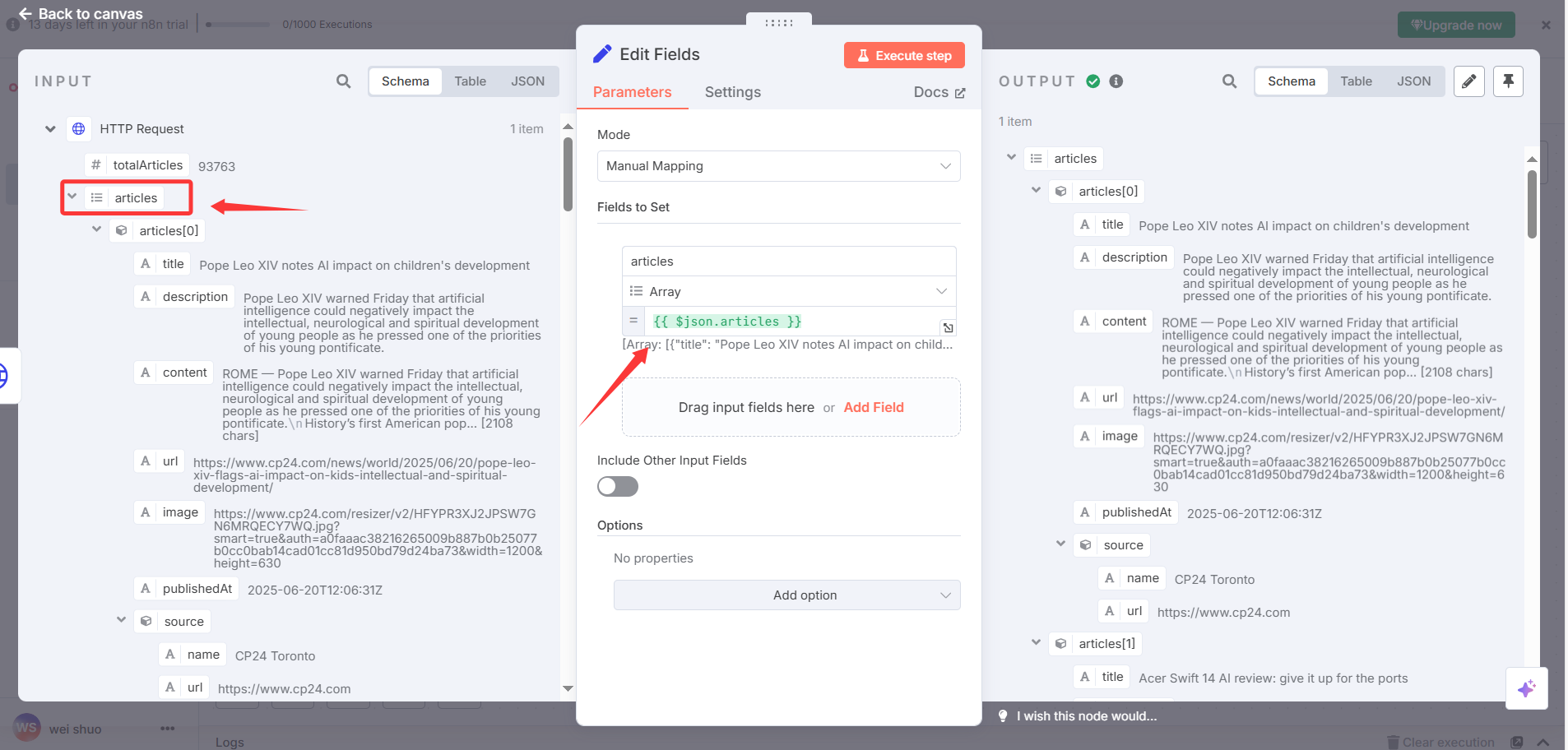Screen dimensions: 1568x750
Task: Click the list icon of OUTPUT articles
Action: point(1037,159)
